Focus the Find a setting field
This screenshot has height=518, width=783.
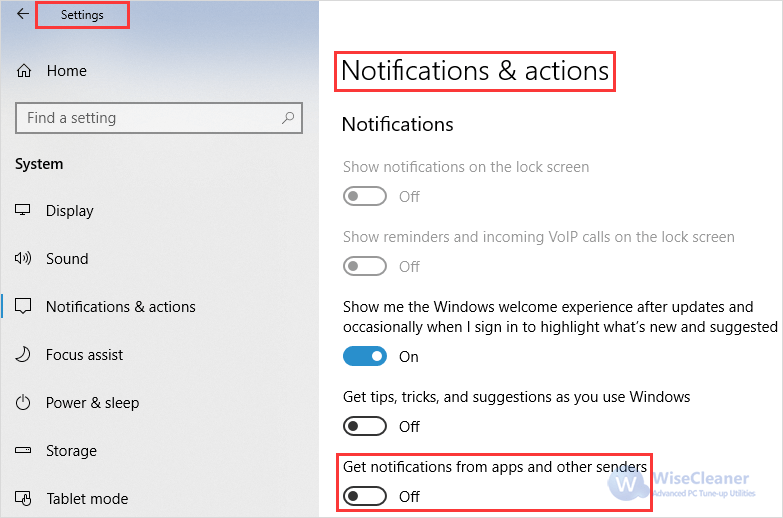coord(159,118)
